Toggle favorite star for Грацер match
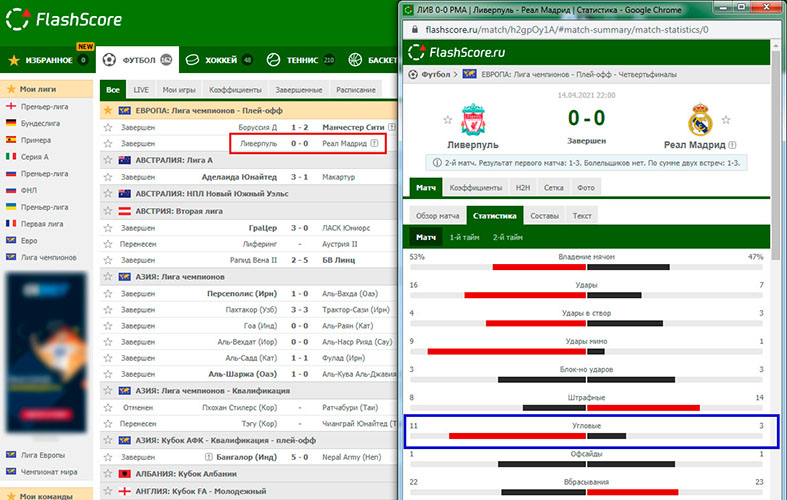The width and height of the screenshot is (787, 500). [107, 228]
